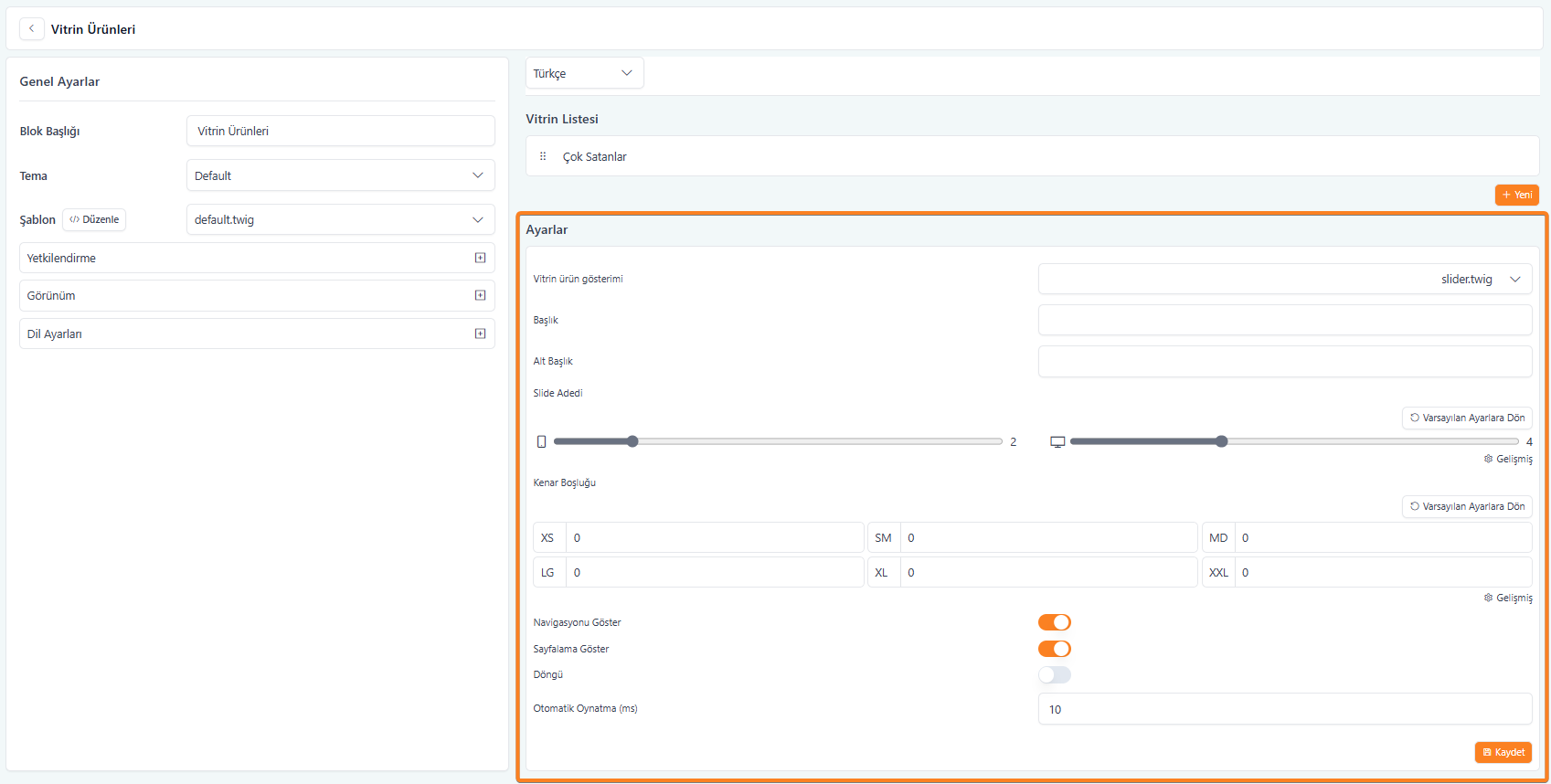Click the XXL margin input field
The height and width of the screenshot is (784, 1551).
[x=1383, y=572]
